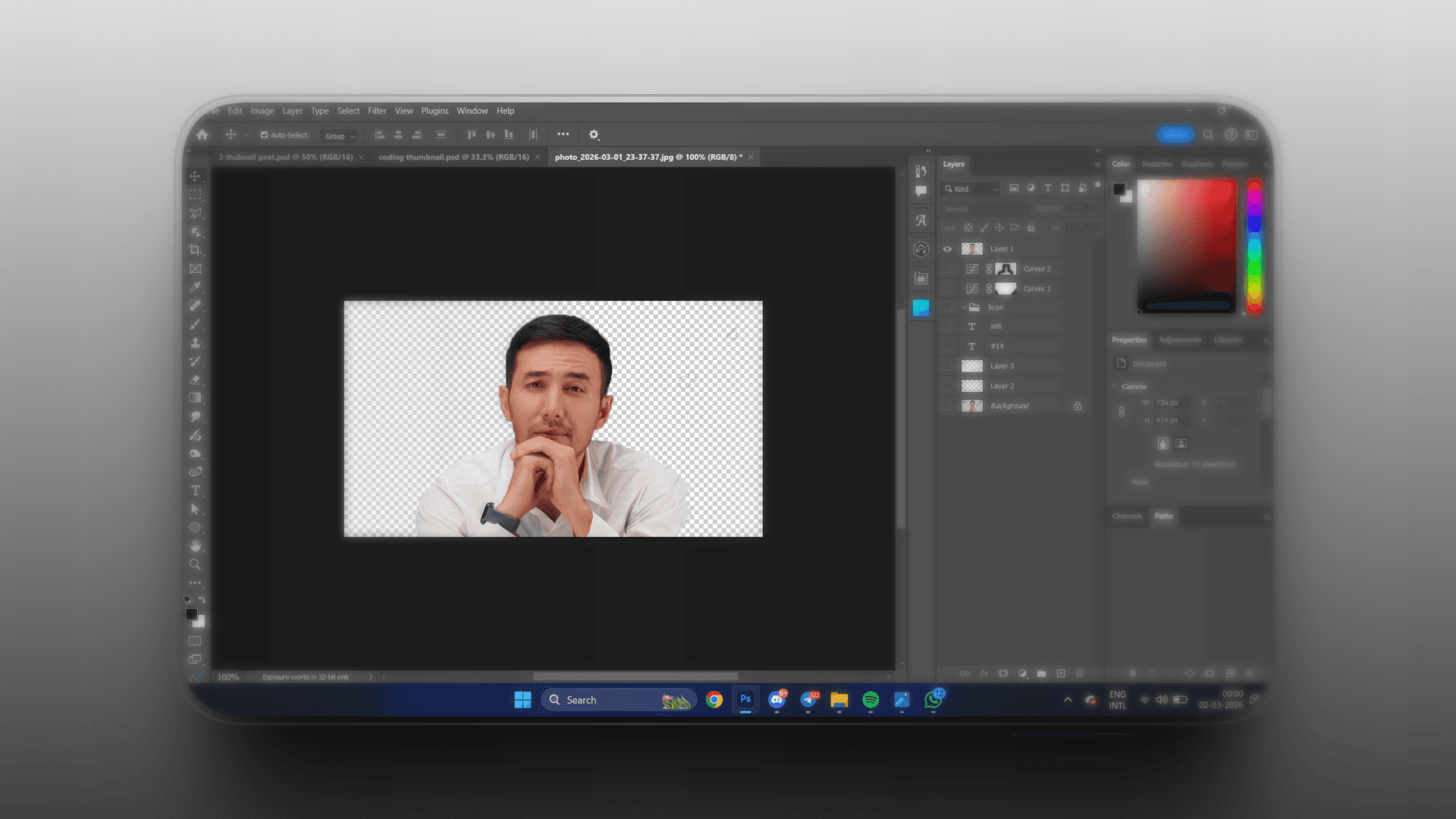Filter layers by type layers icon
This screenshot has width=1456, height=819.
(1048, 188)
